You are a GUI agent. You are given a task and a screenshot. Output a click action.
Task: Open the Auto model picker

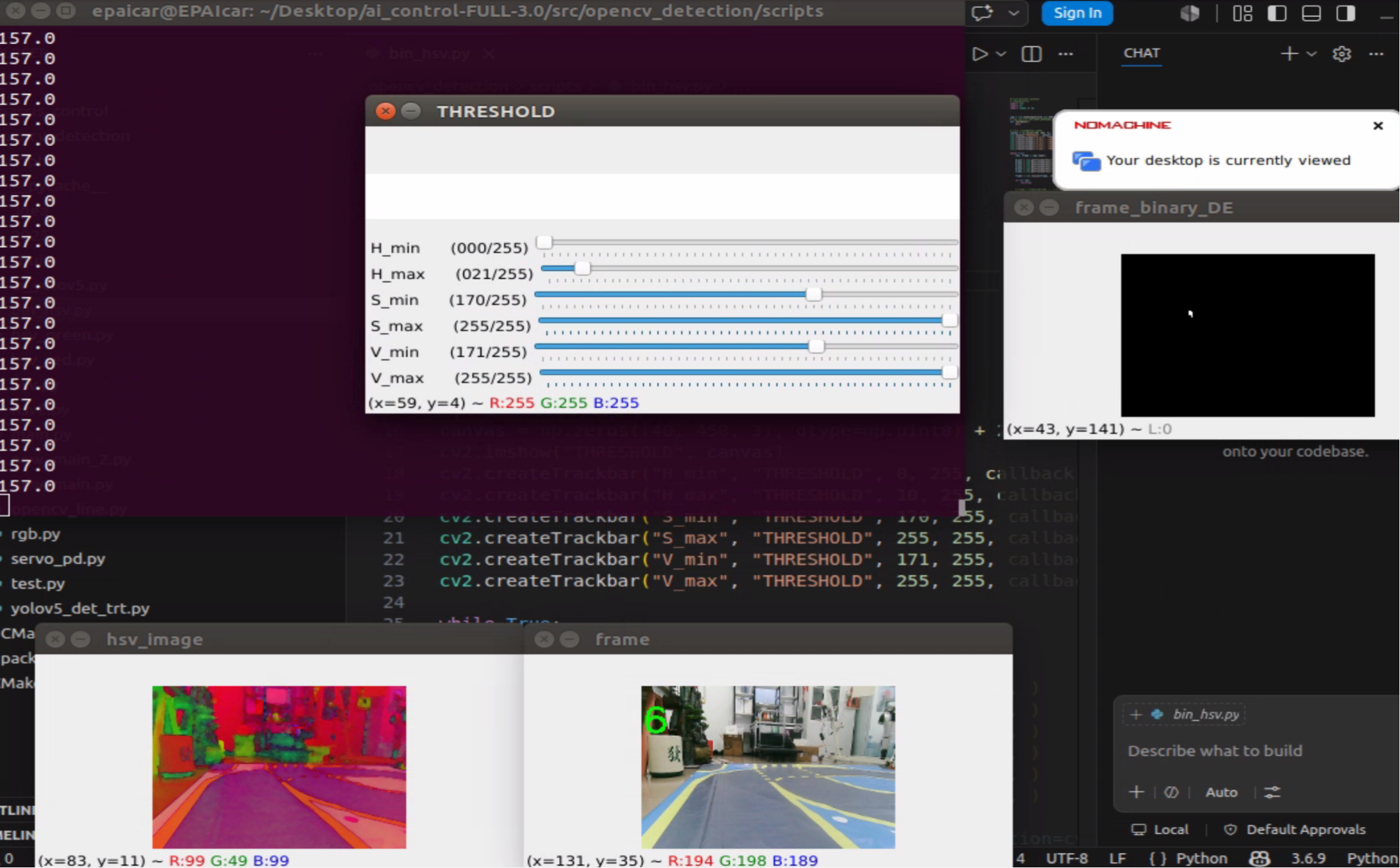pyautogui.click(x=1221, y=792)
